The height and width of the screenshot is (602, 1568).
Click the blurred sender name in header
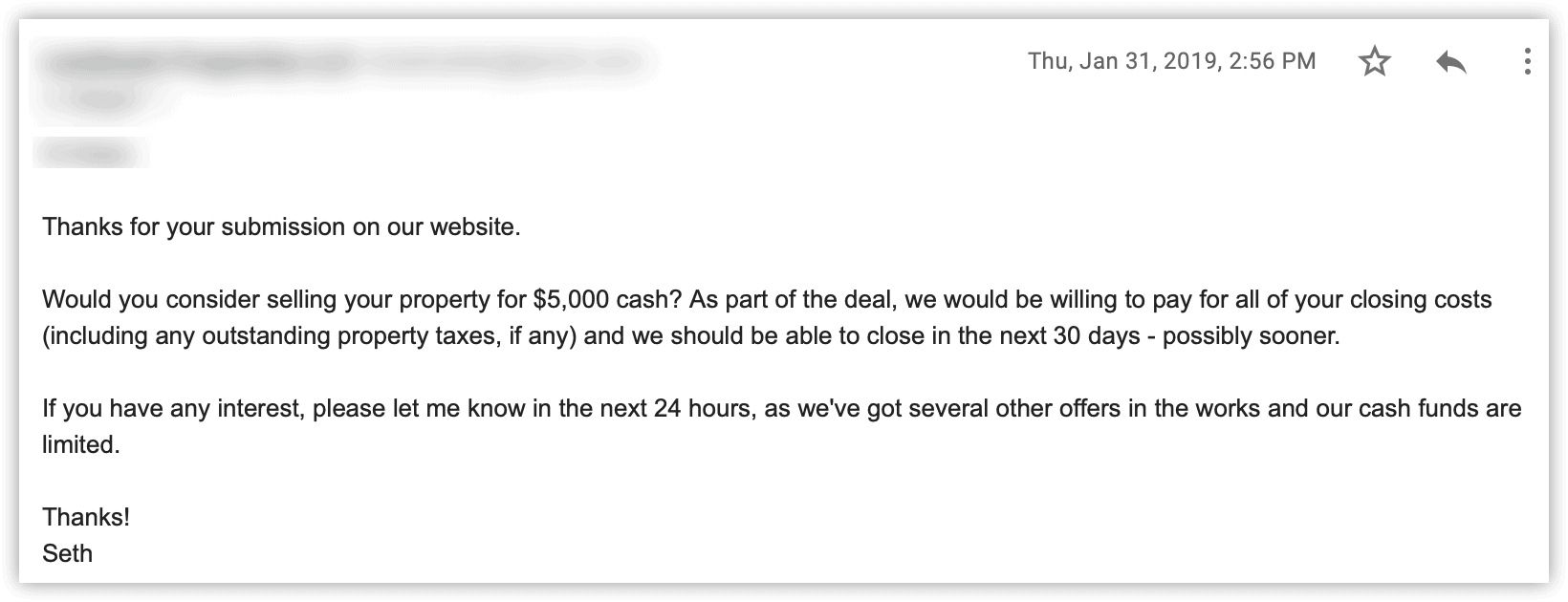point(198,63)
